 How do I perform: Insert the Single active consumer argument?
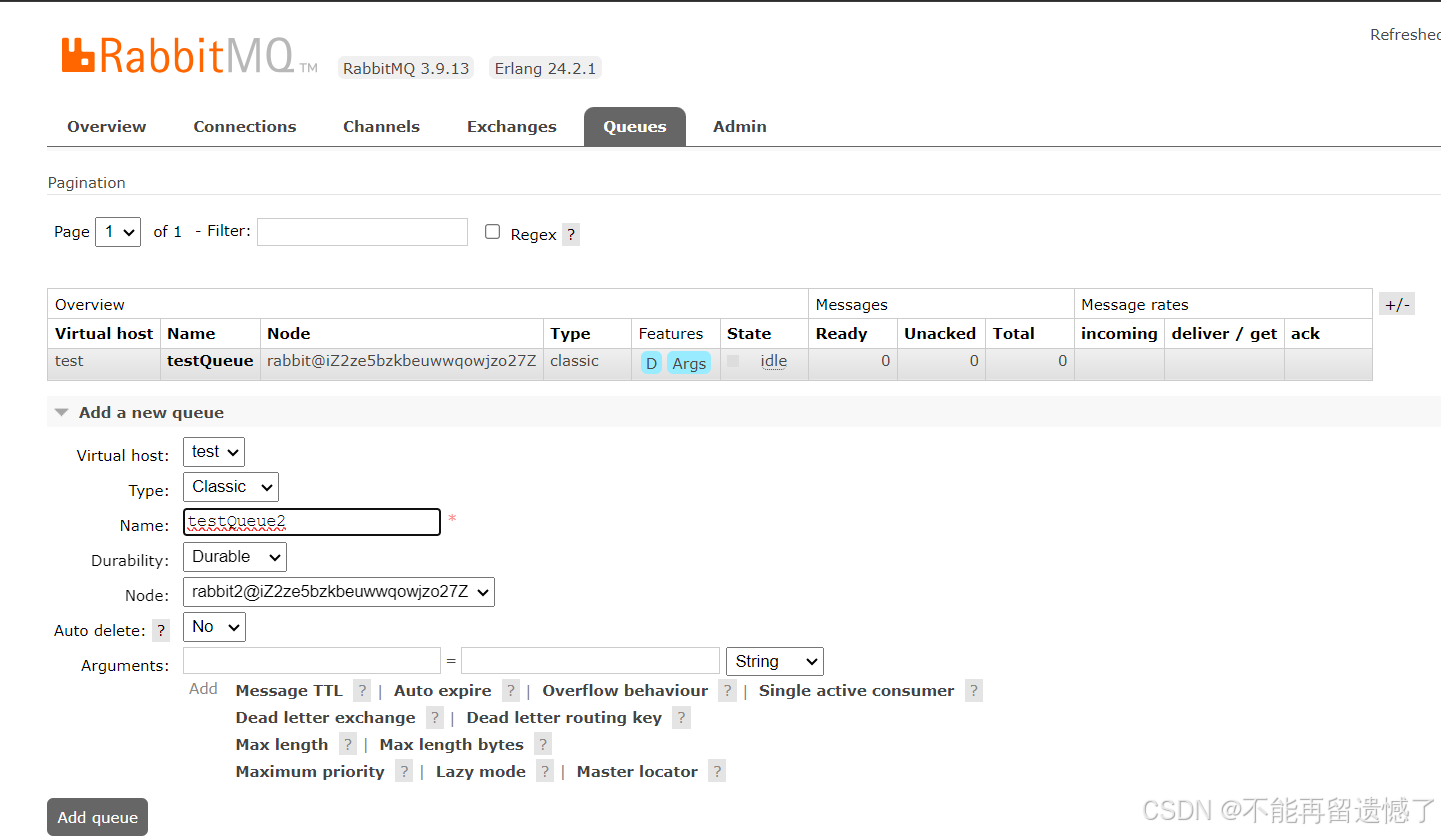point(857,690)
